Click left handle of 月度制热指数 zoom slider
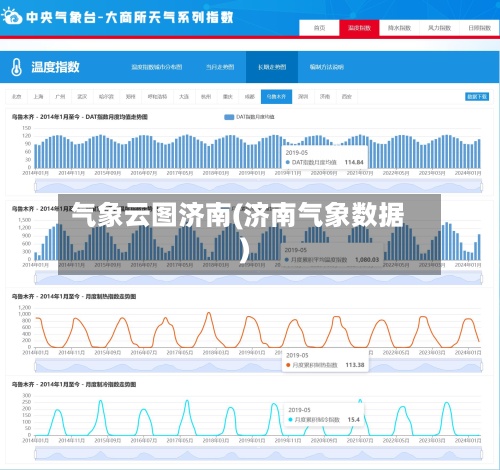The image size is (500, 470). tap(35, 366)
